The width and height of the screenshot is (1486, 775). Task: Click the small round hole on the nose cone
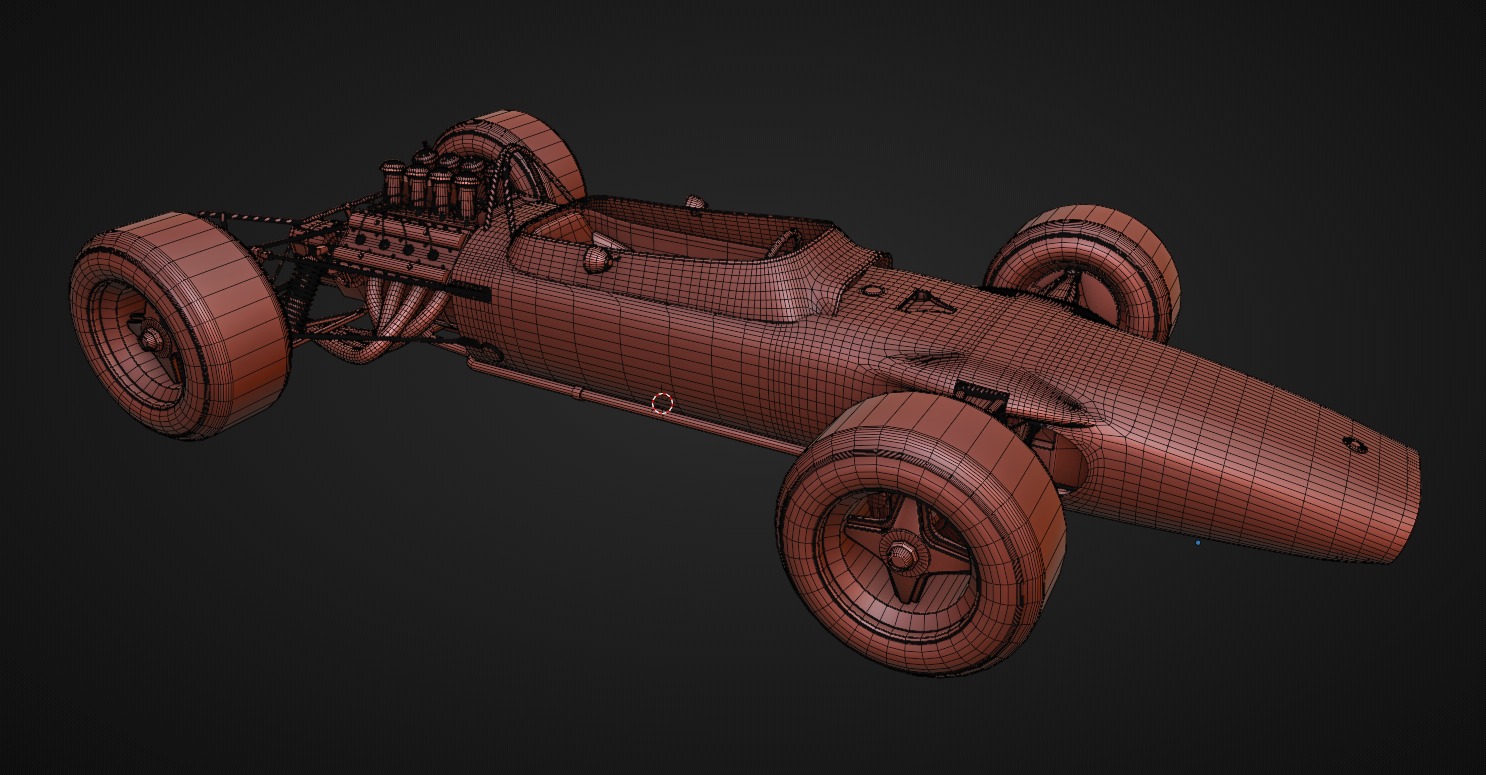pyautogui.click(x=1354, y=443)
